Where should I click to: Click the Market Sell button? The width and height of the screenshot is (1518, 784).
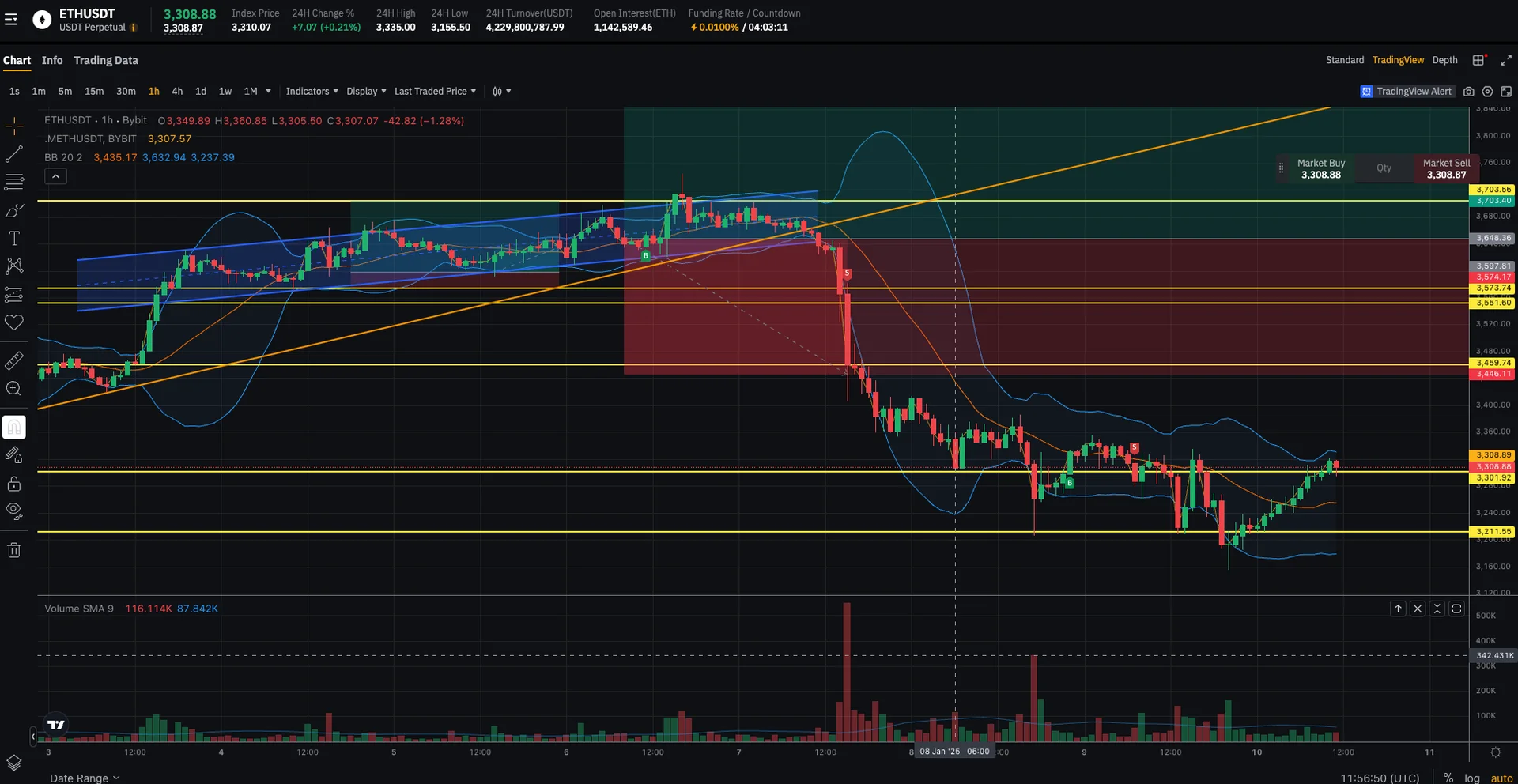(1446, 168)
